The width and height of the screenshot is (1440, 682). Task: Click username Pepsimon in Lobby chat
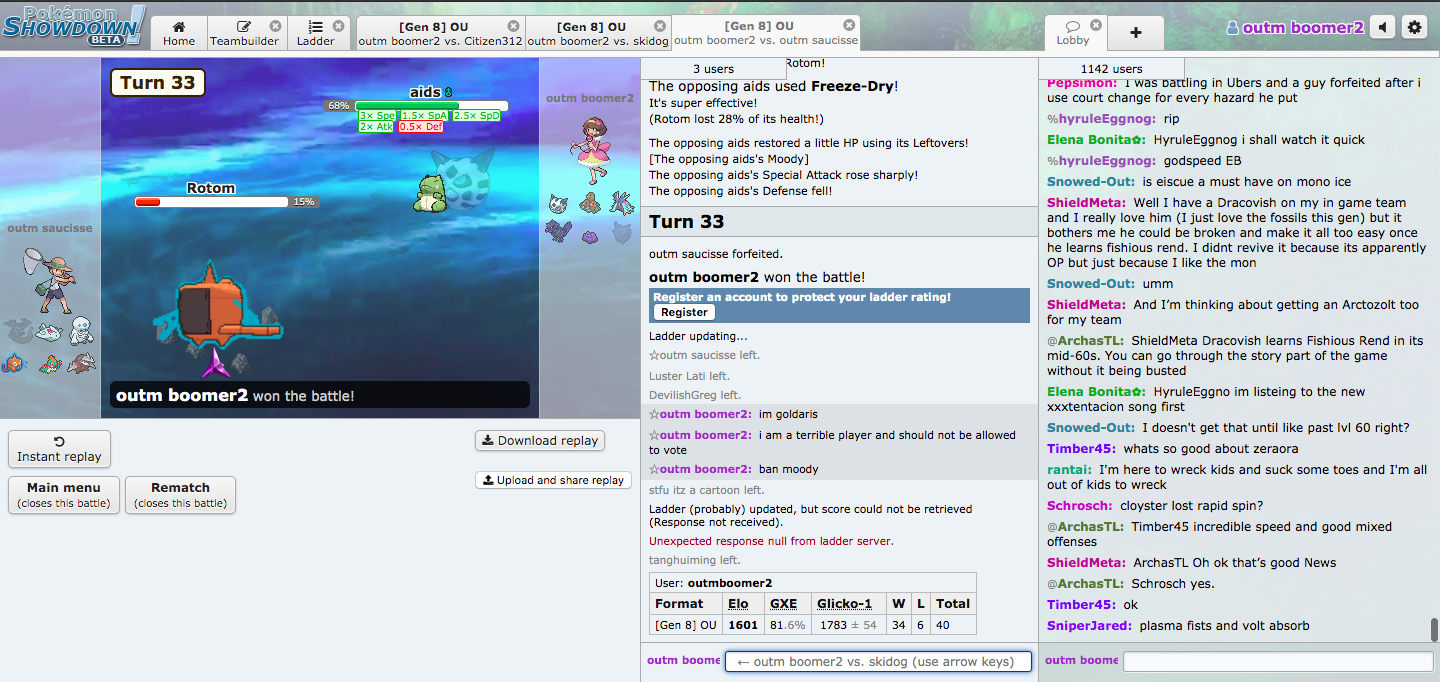pos(1082,83)
